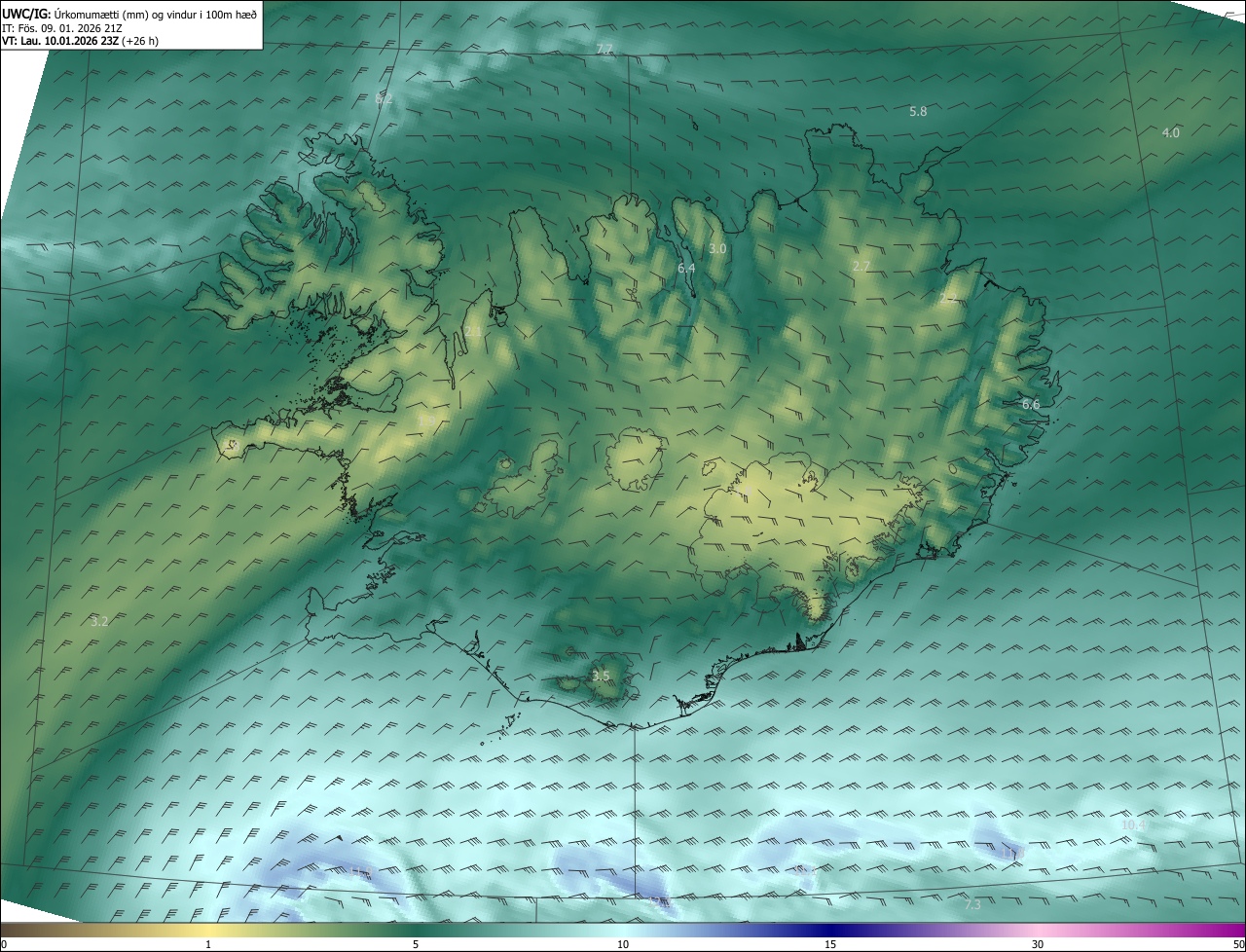Click the 2.2 value in northeast Iceland

947,300
